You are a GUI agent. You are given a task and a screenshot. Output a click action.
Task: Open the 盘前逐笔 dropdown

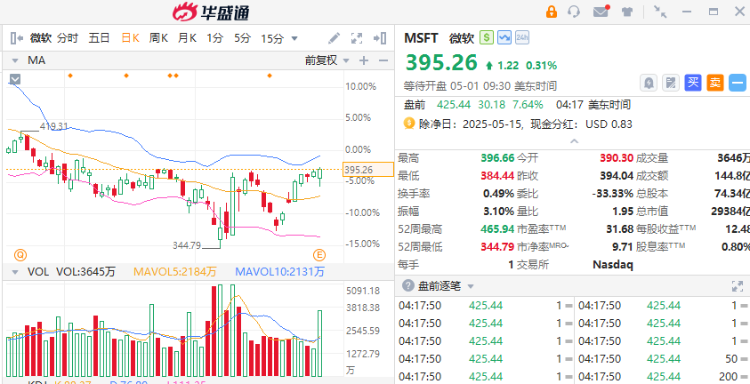(446, 286)
